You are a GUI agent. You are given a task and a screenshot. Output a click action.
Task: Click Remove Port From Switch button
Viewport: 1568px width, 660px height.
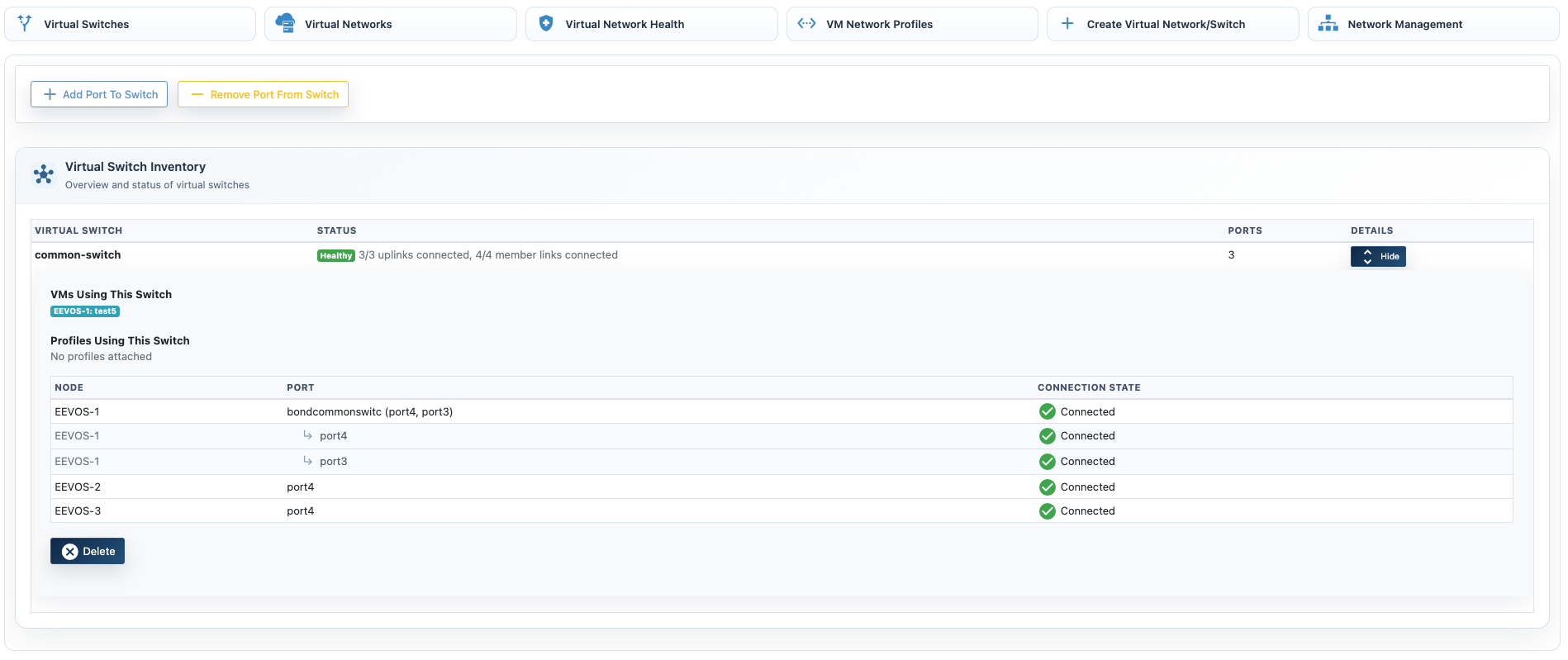263,94
